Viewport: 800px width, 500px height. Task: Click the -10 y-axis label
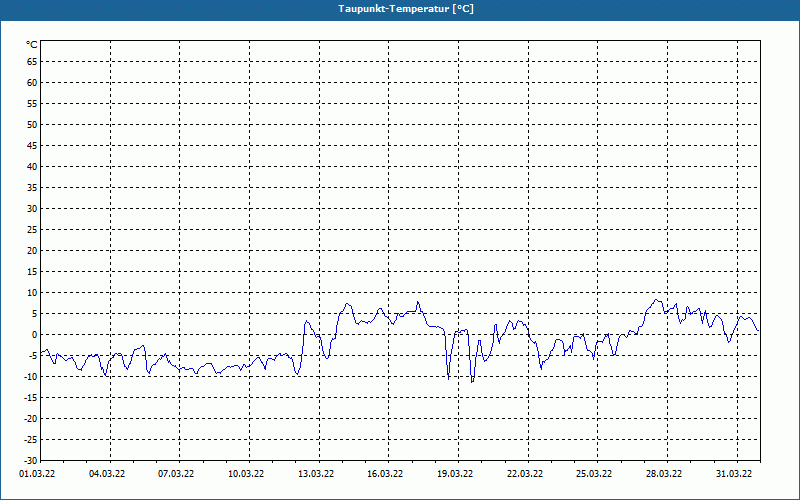[x=31, y=377]
